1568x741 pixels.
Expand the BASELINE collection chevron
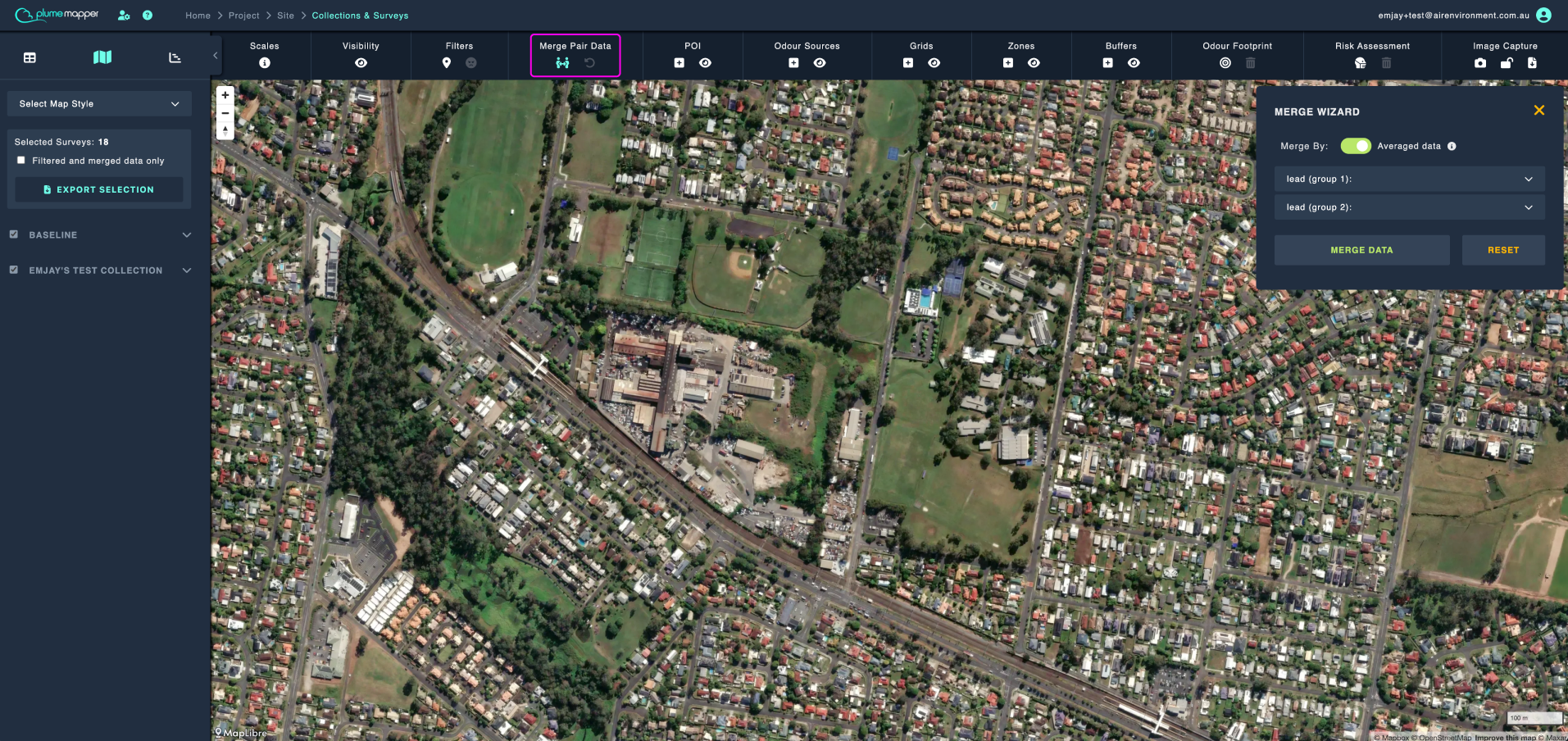coord(187,235)
